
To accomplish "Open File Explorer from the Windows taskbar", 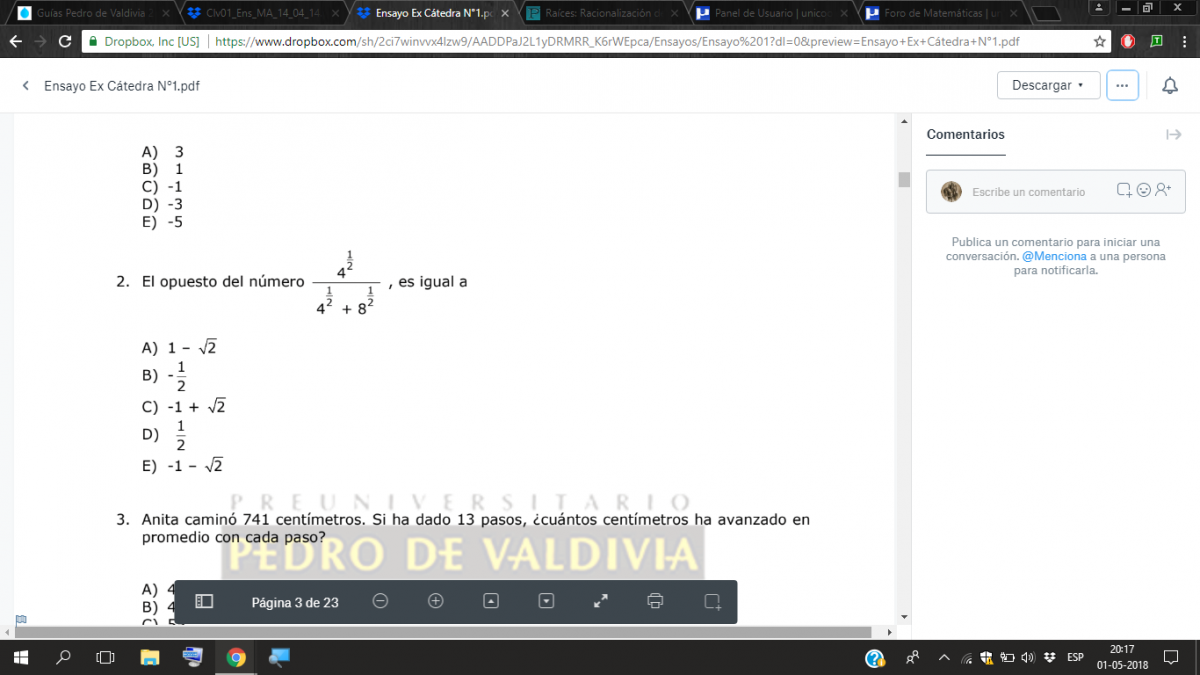I will [x=150, y=657].
